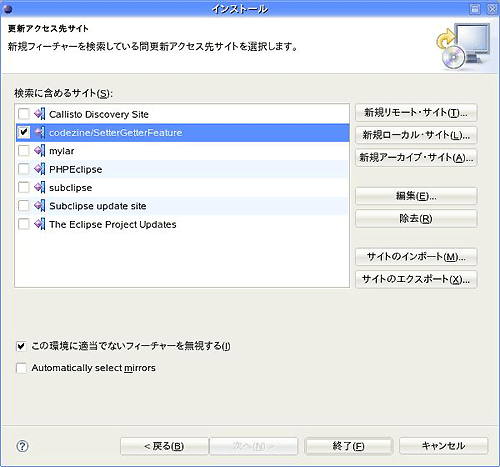This screenshot has width=500, height=467.
Task: Select the mylar row text
Action: pos(62,151)
